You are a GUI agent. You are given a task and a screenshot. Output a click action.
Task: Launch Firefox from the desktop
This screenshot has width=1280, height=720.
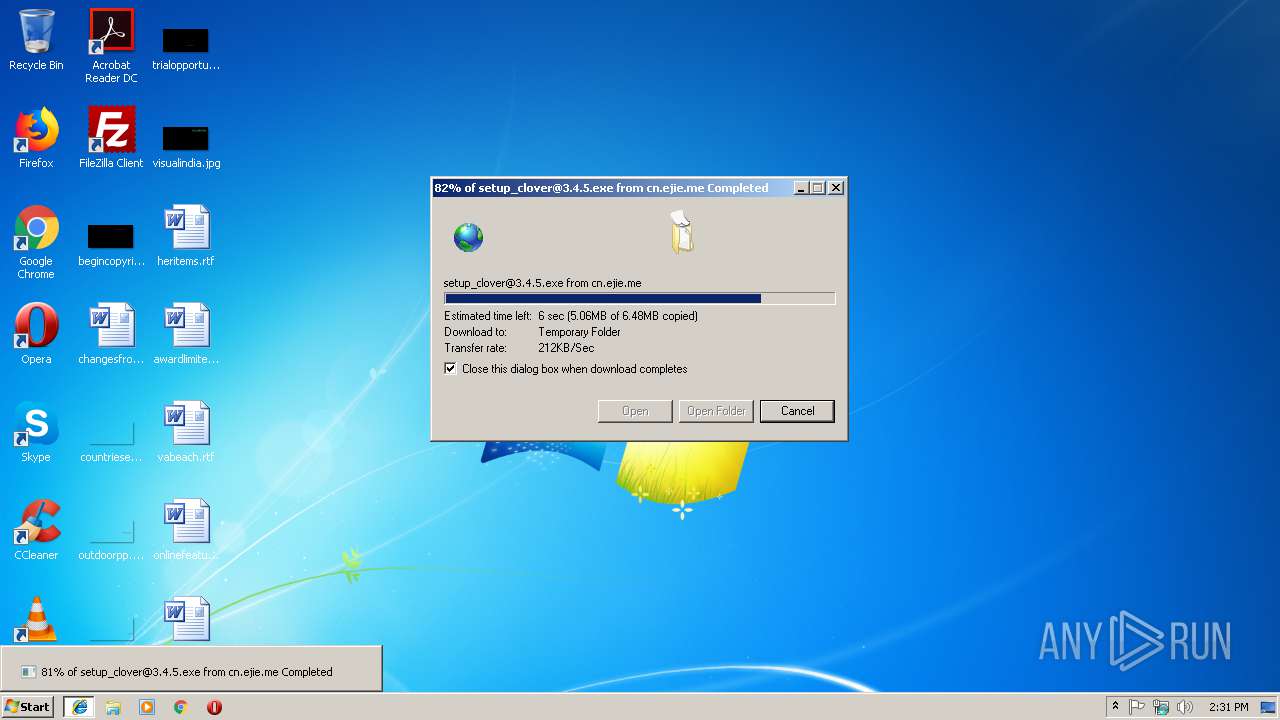[36, 138]
